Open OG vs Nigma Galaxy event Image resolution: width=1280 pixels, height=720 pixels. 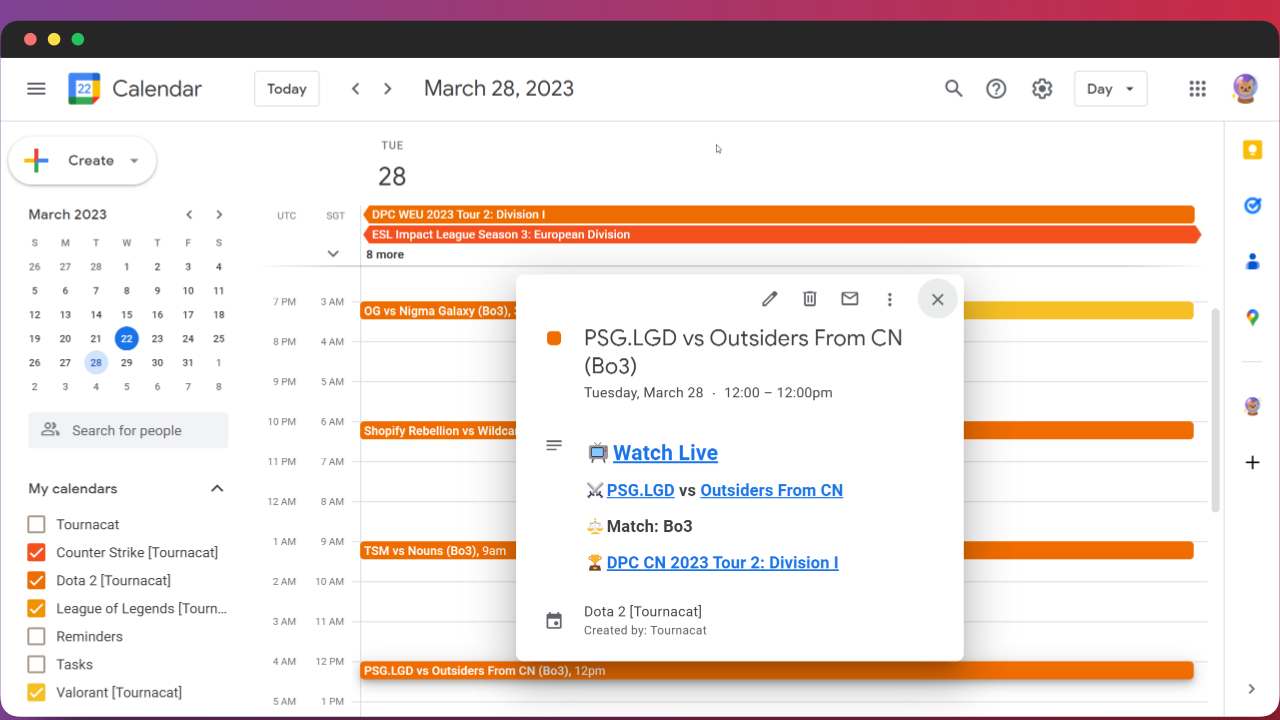[438, 311]
